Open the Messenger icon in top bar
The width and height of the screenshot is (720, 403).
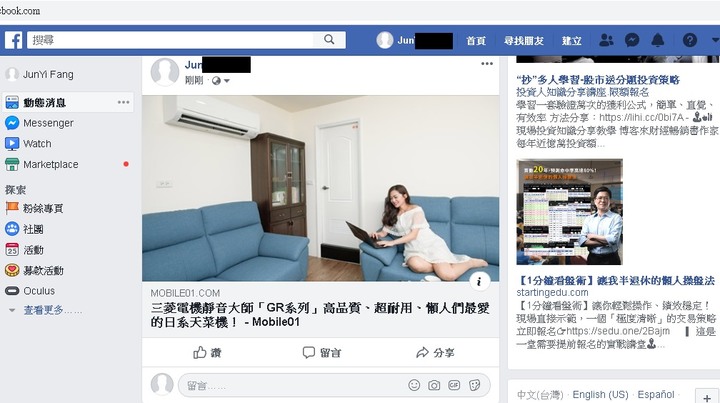coord(632,40)
